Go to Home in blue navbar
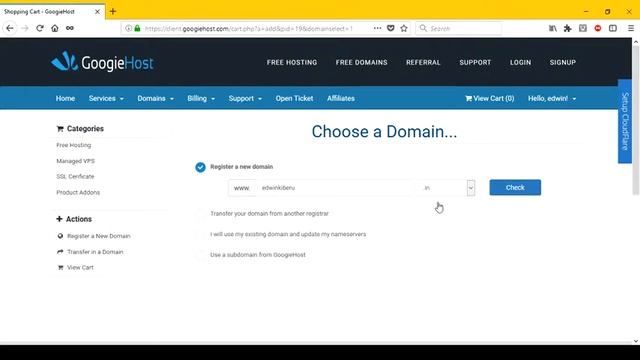Screen dimensions: 640x360 tap(65, 98)
